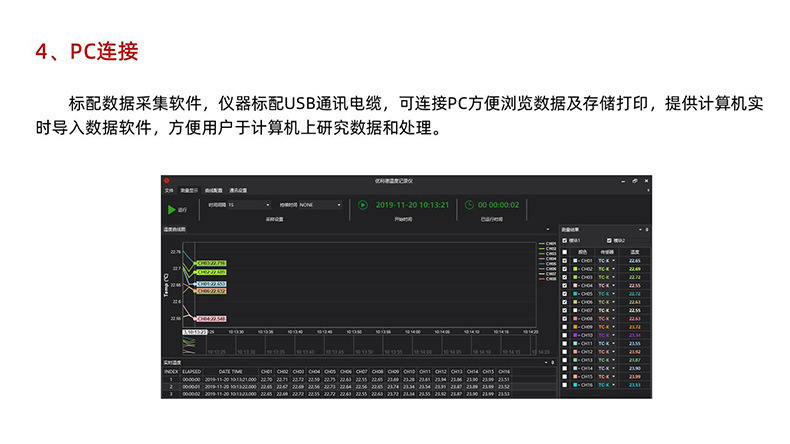Select data table row with index 1
Viewport: 790px width, 444px height.
pyautogui.click(x=359, y=379)
